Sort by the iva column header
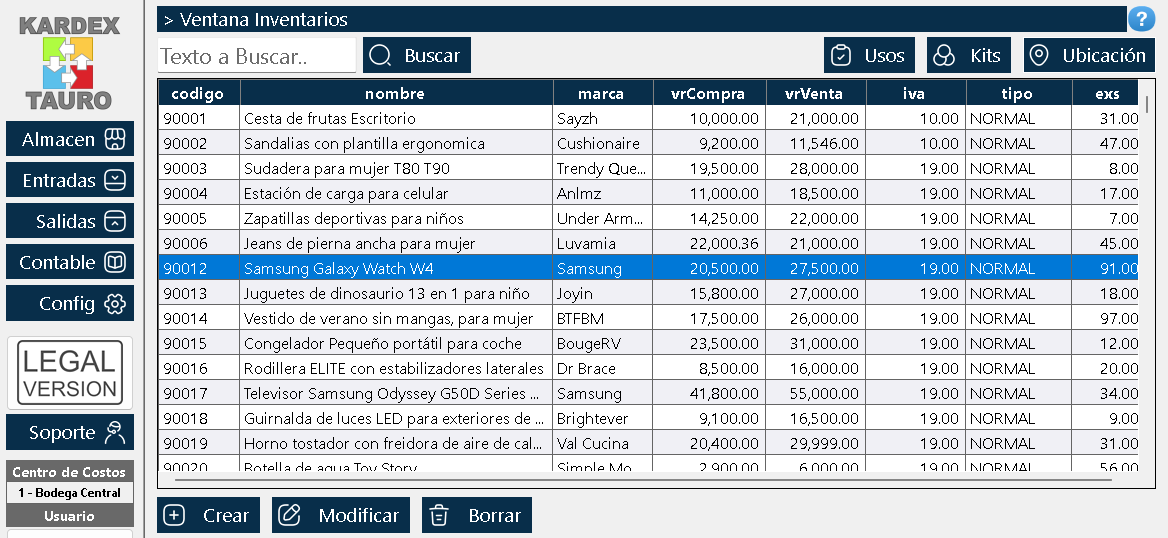The image size is (1168, 538). (x=915, y=93)
